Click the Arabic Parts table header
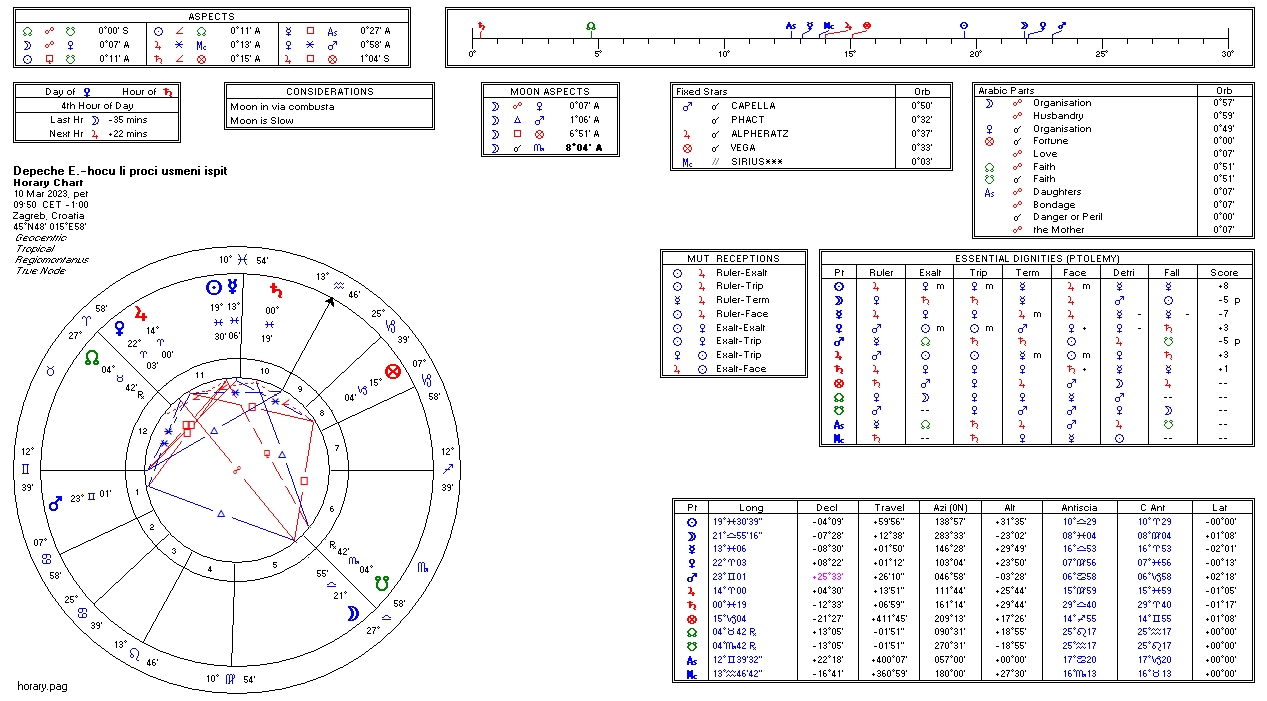This screenshot has height=701, width=1267. [1005, 90]
